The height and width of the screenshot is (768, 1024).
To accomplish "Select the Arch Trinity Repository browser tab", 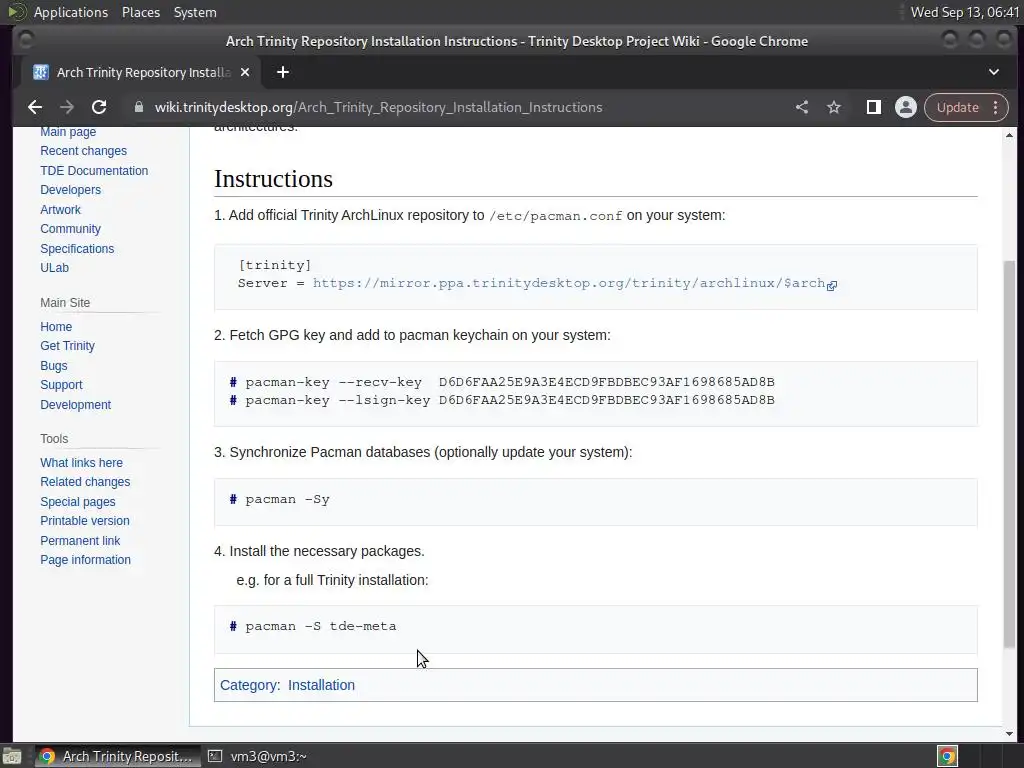I will (x=142, y=72).
